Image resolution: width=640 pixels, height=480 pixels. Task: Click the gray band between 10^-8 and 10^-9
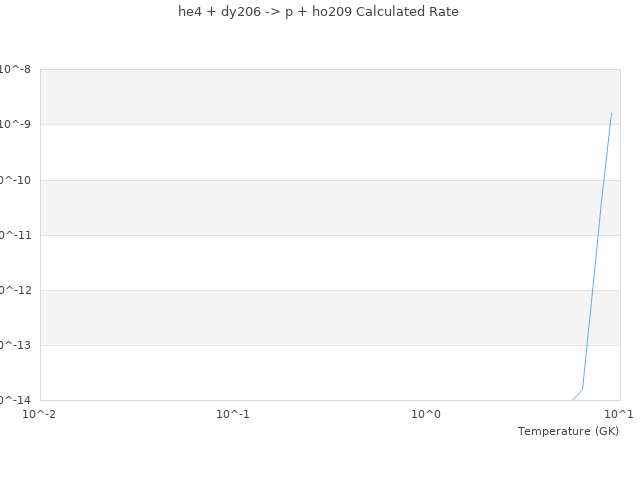tap(300, 97)
